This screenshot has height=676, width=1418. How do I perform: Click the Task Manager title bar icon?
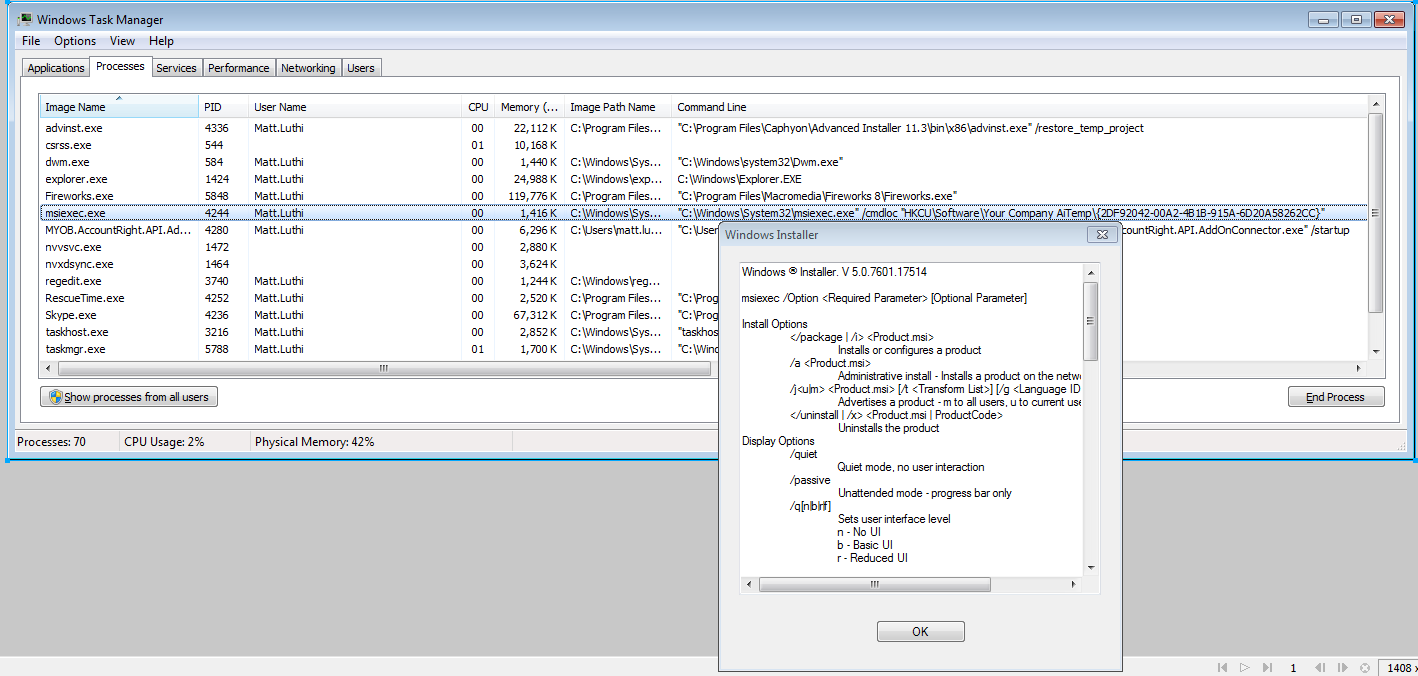pyautogui.click(x=24, y=20)
